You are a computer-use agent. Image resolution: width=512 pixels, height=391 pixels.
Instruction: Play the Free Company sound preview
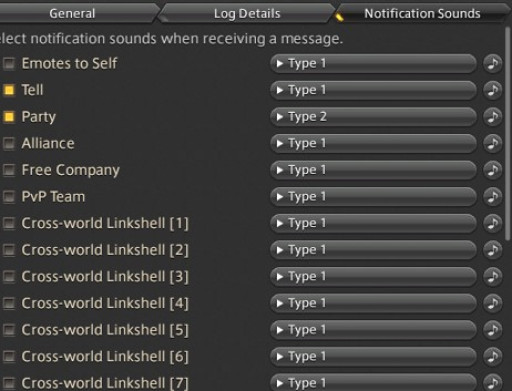(493, 170)
